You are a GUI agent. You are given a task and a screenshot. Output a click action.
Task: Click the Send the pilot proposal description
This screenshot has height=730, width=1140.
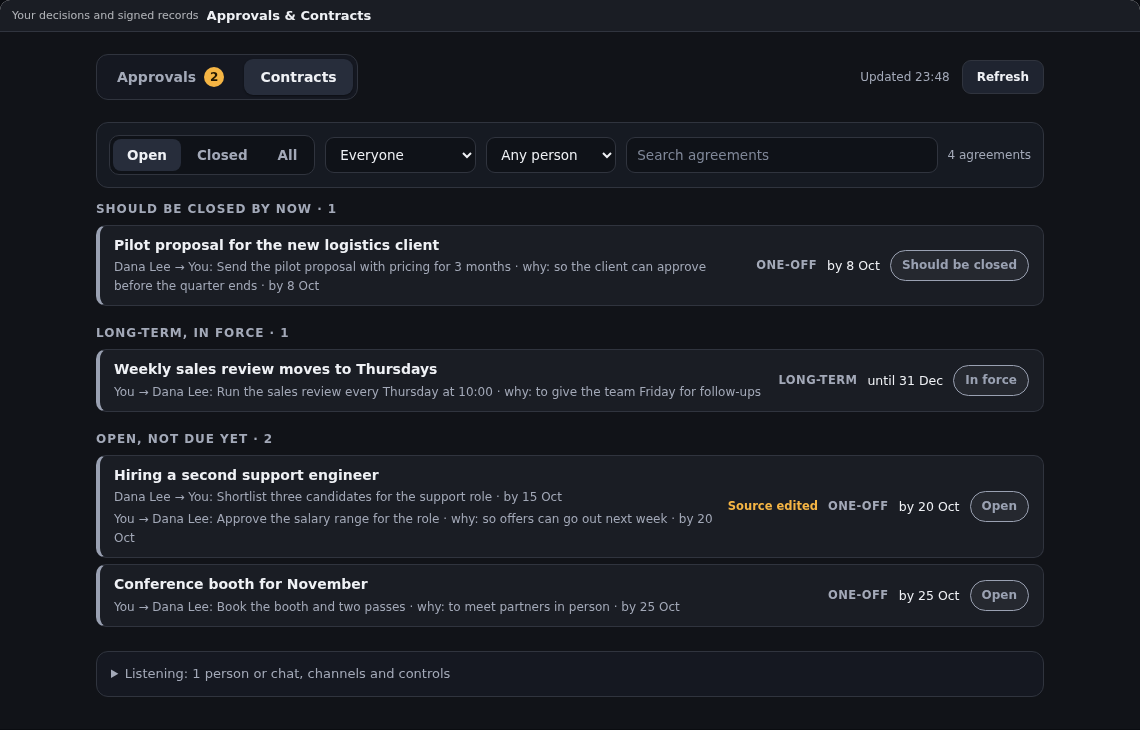click(410, 276)
